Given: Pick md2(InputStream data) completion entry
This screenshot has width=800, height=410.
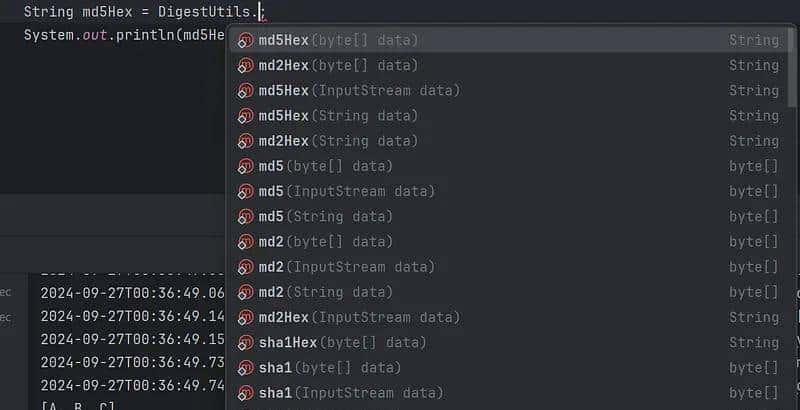Looking at the screenshot, I should [346, 267].
